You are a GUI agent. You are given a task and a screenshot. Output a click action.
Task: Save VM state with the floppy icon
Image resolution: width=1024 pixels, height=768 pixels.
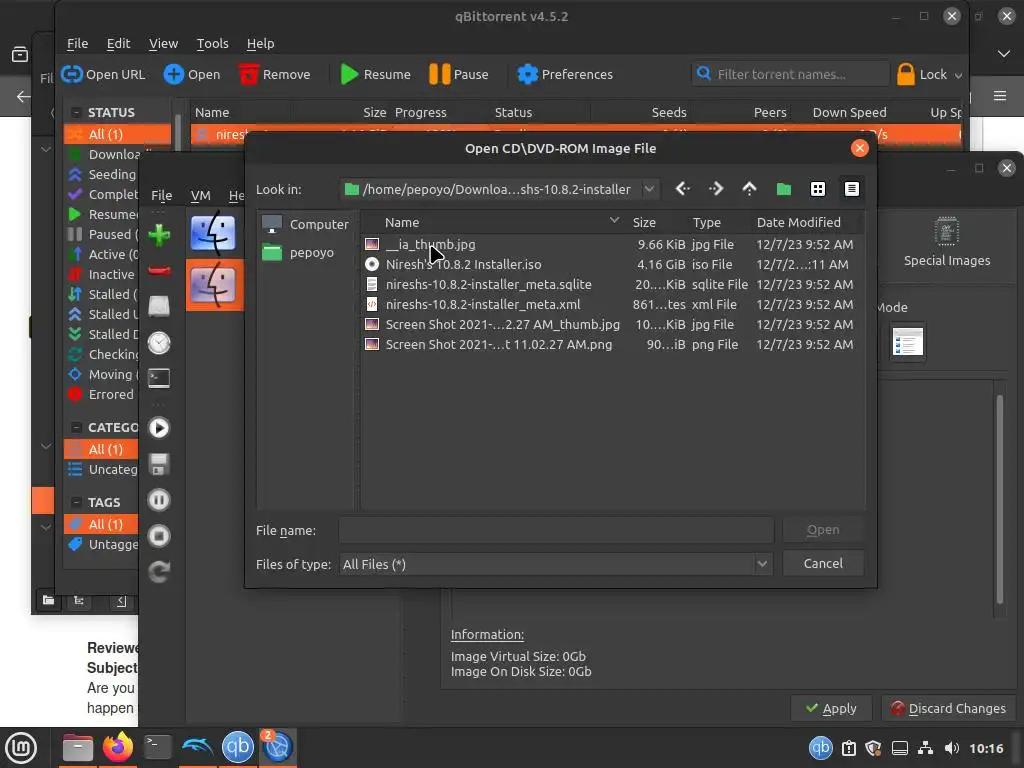click(x=159, y=464)
